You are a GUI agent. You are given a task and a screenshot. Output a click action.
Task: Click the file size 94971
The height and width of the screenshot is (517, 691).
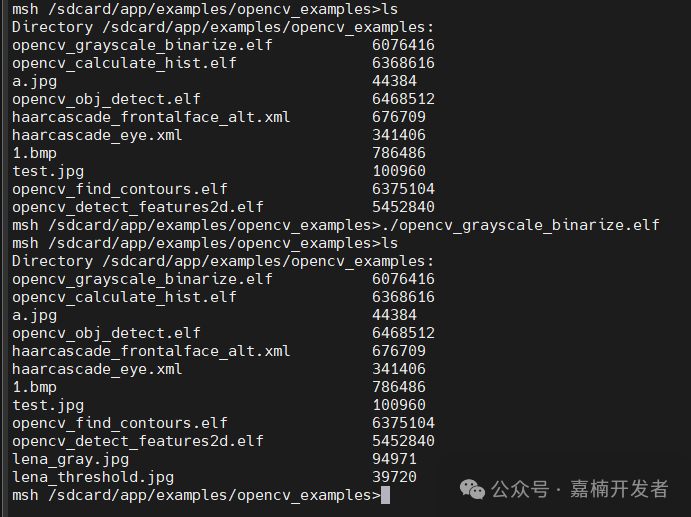pyautogui.click(x=394, y=459)
